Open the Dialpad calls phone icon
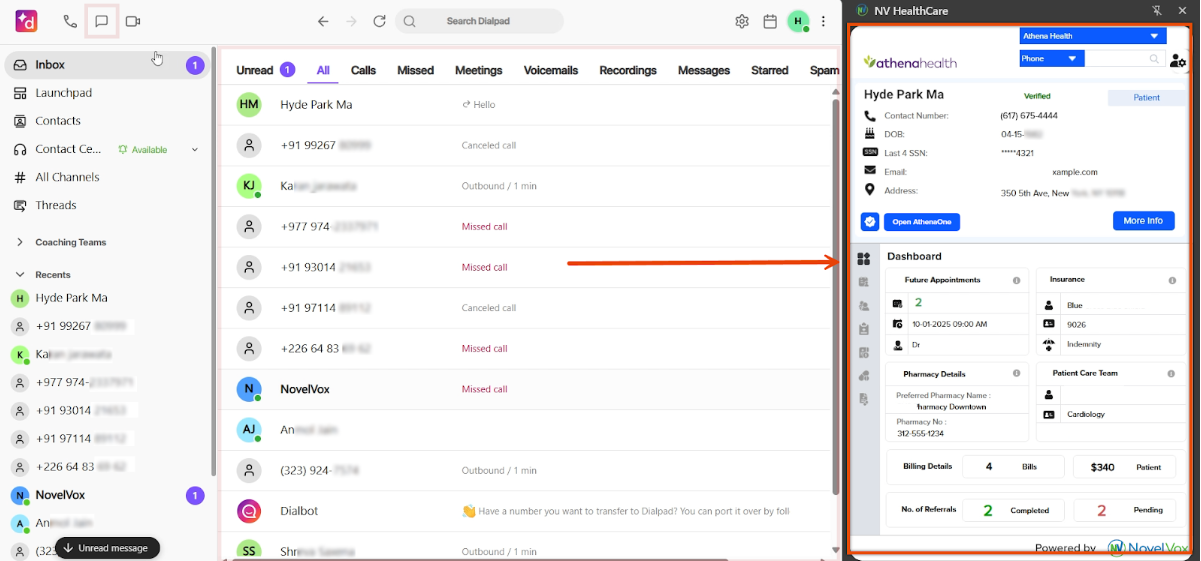 click(x=70, y=21)
